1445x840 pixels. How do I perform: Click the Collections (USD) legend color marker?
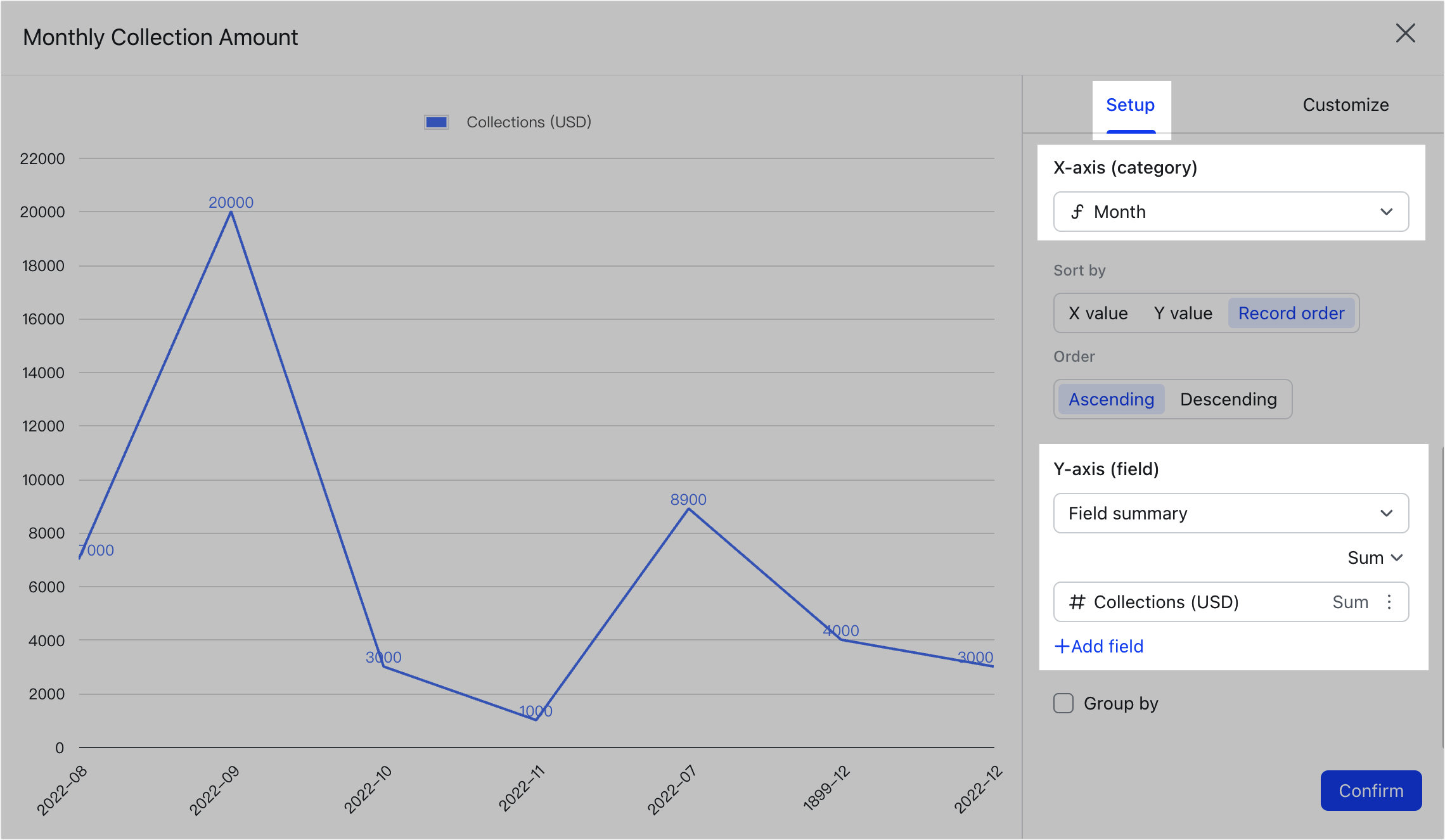point(435,121)
